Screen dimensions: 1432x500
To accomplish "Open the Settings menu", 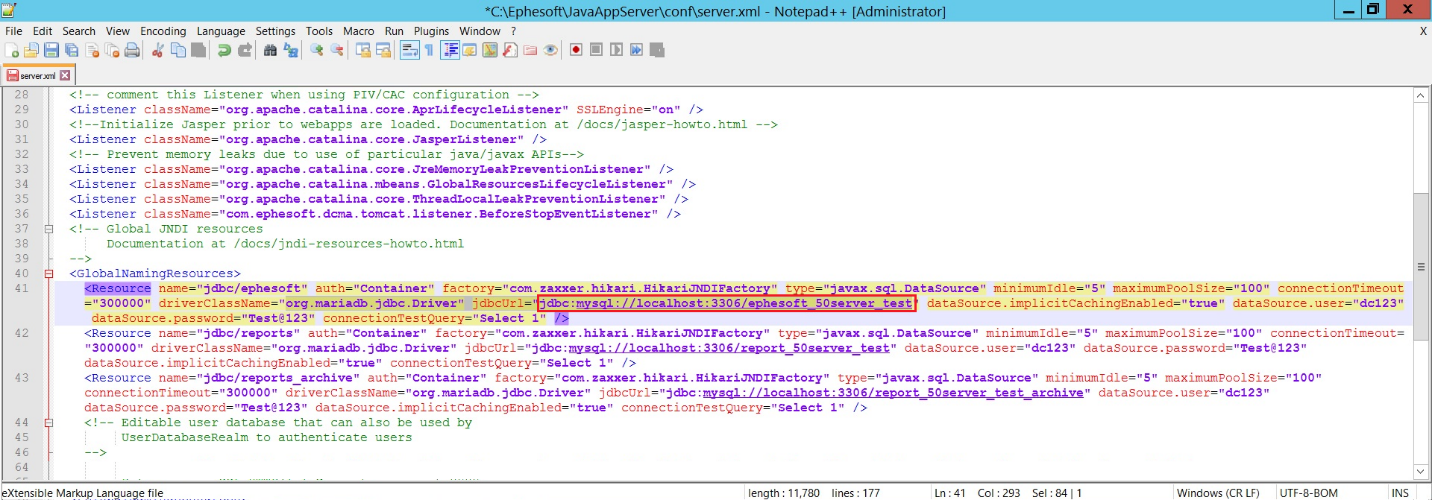I will [275, 31].
